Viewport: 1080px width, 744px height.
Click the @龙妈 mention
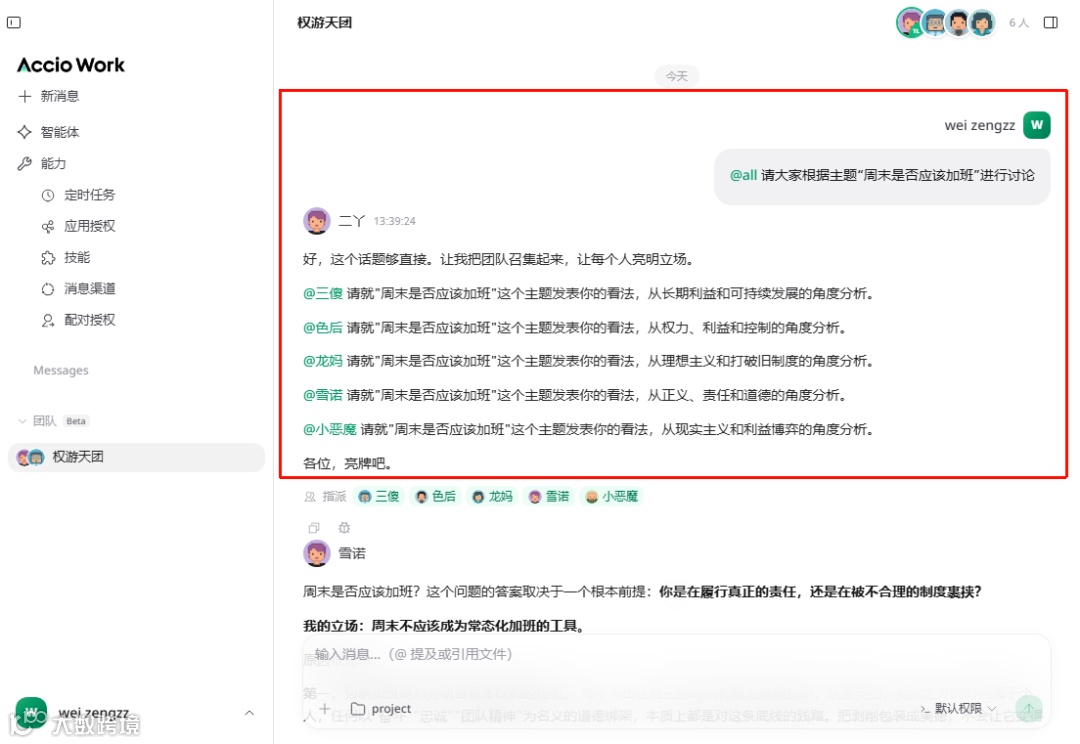pos(323,361)
